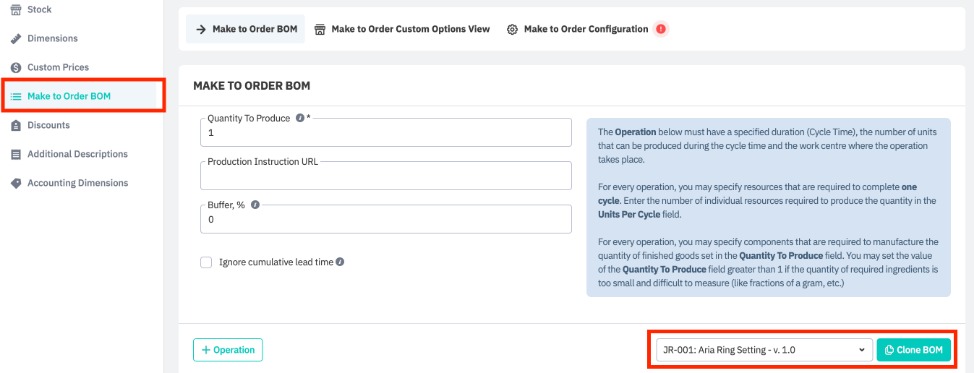974x373 pixels.
Task: Open the Make to Order Configuration tab
Action: point(578,29)
